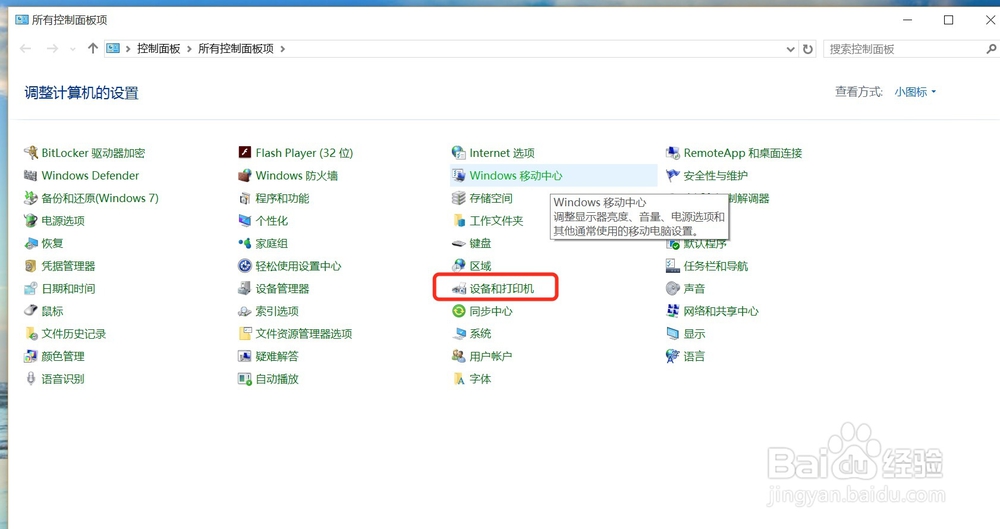The image size is (1000, 529).
Task: Click the 凭据管理器 icon
Action: tap(31, 266)
